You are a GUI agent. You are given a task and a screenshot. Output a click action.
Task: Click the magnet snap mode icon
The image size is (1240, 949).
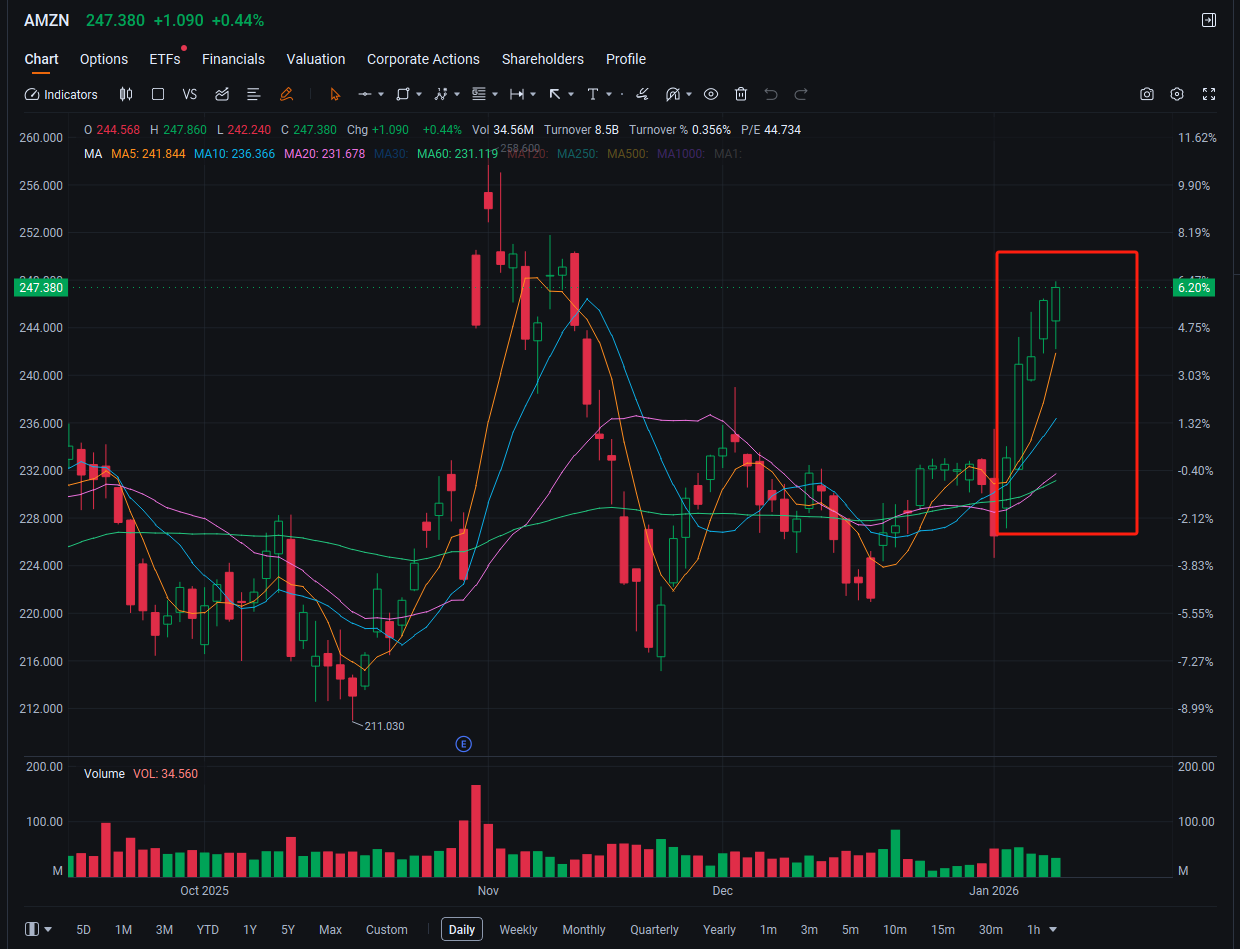coord(673,94)
